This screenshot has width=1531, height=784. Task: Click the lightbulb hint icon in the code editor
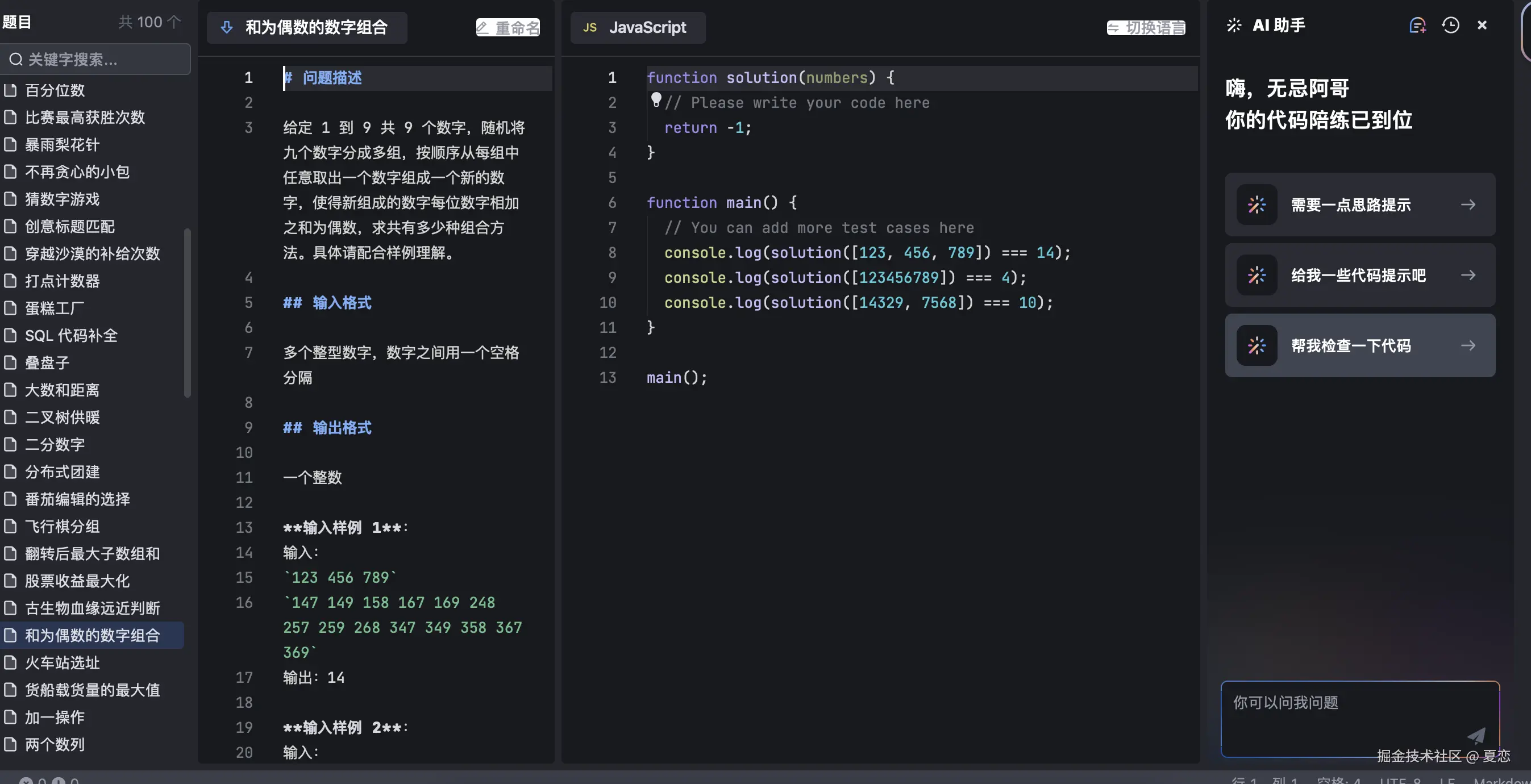point(656,100)
